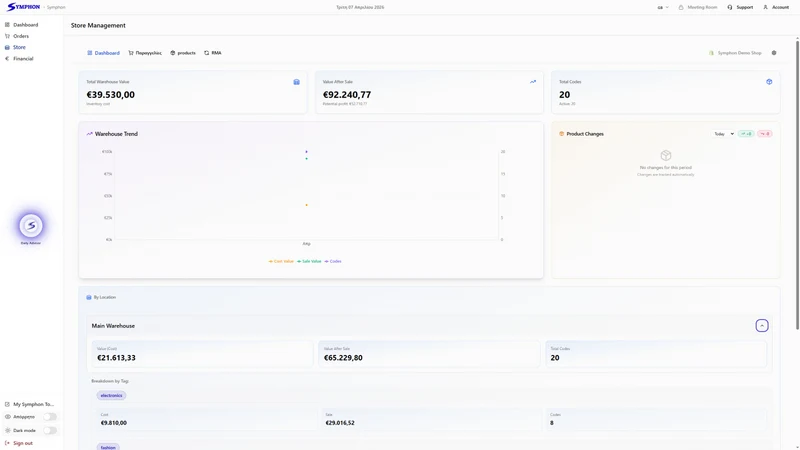This screenshot has height=450, width=800.
Task: Click the orange Cost Value data point
Action: (306, 205)
